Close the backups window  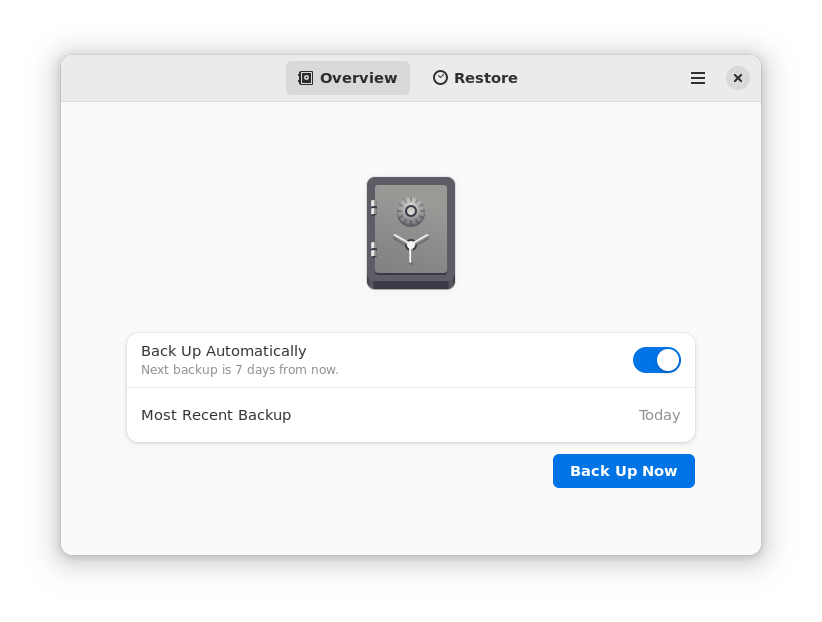click(x=738, y=78)
